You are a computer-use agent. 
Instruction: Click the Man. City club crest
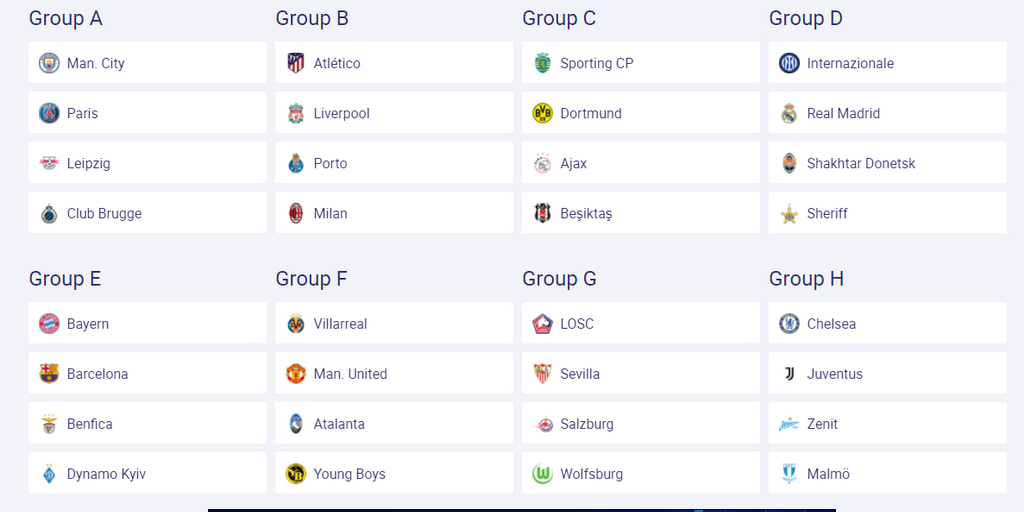tap(49, 63)
